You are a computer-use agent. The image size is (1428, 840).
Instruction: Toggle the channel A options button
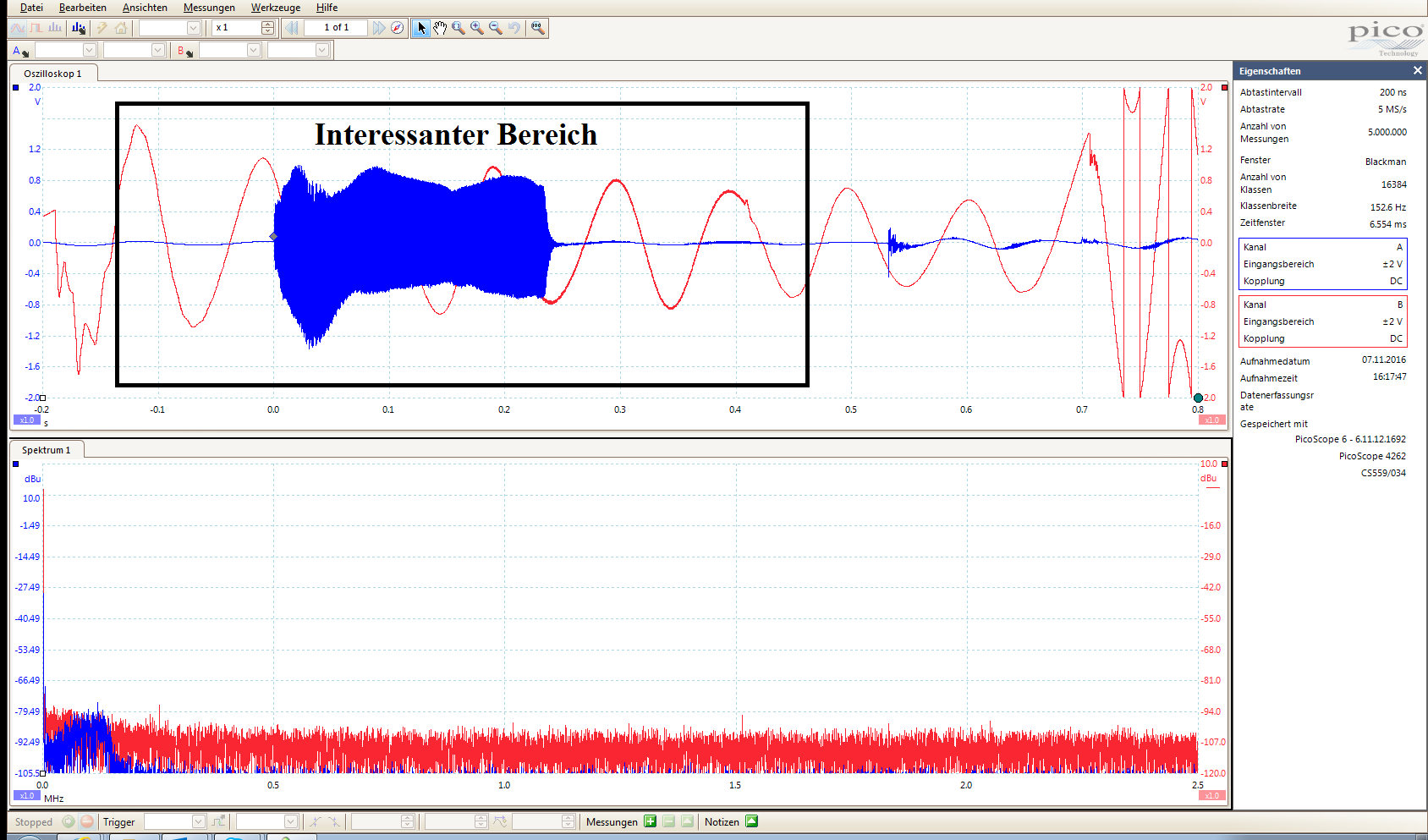pos(19,51)
